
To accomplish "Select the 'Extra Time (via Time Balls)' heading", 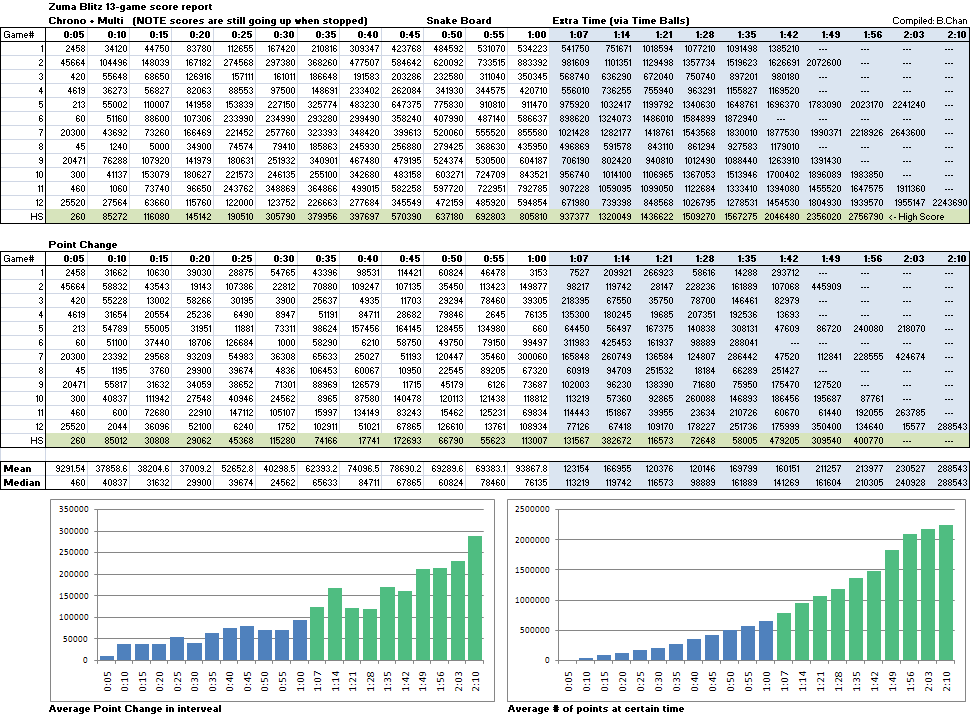I will click(x=620, y=20).
